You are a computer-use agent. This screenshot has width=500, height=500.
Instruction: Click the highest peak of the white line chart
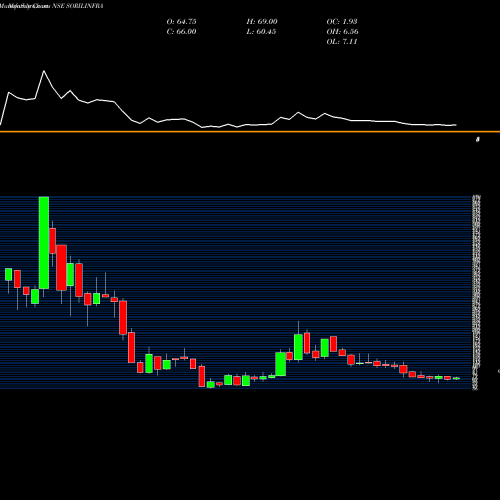pos(44,71)
